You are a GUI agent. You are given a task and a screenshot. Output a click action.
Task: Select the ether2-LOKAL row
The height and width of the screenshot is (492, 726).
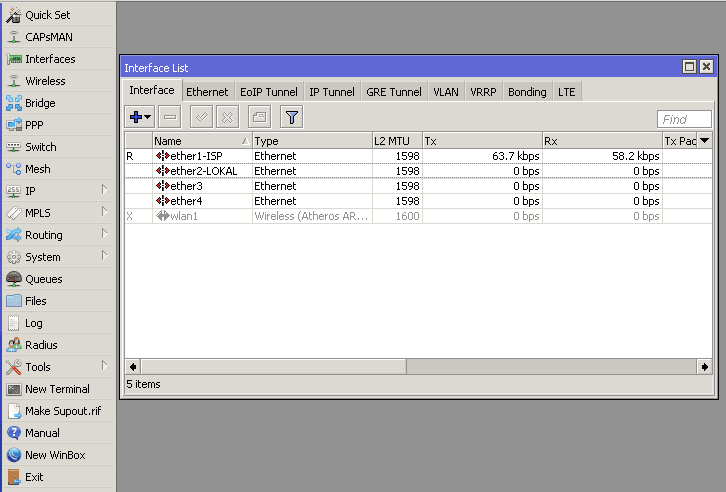(x=418, y=171)
